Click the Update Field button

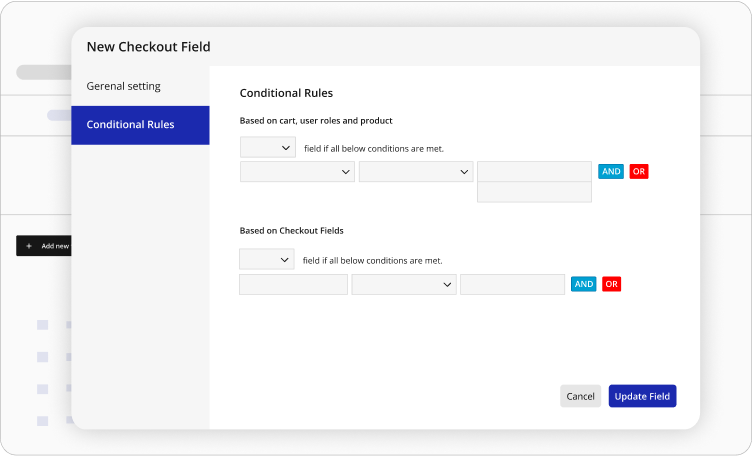(x=642, y=396)
